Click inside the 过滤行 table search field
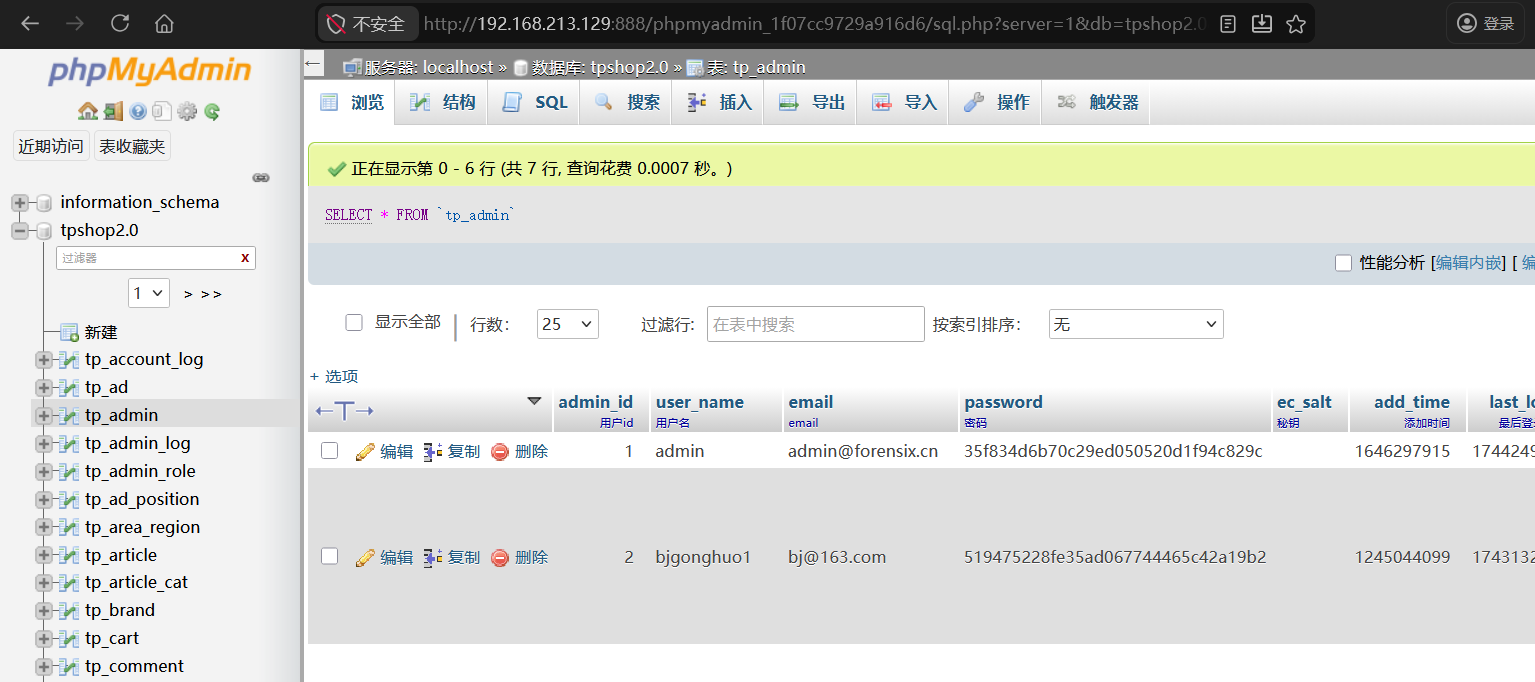Viewport: 1535px width, 682px height. point(815,323)
